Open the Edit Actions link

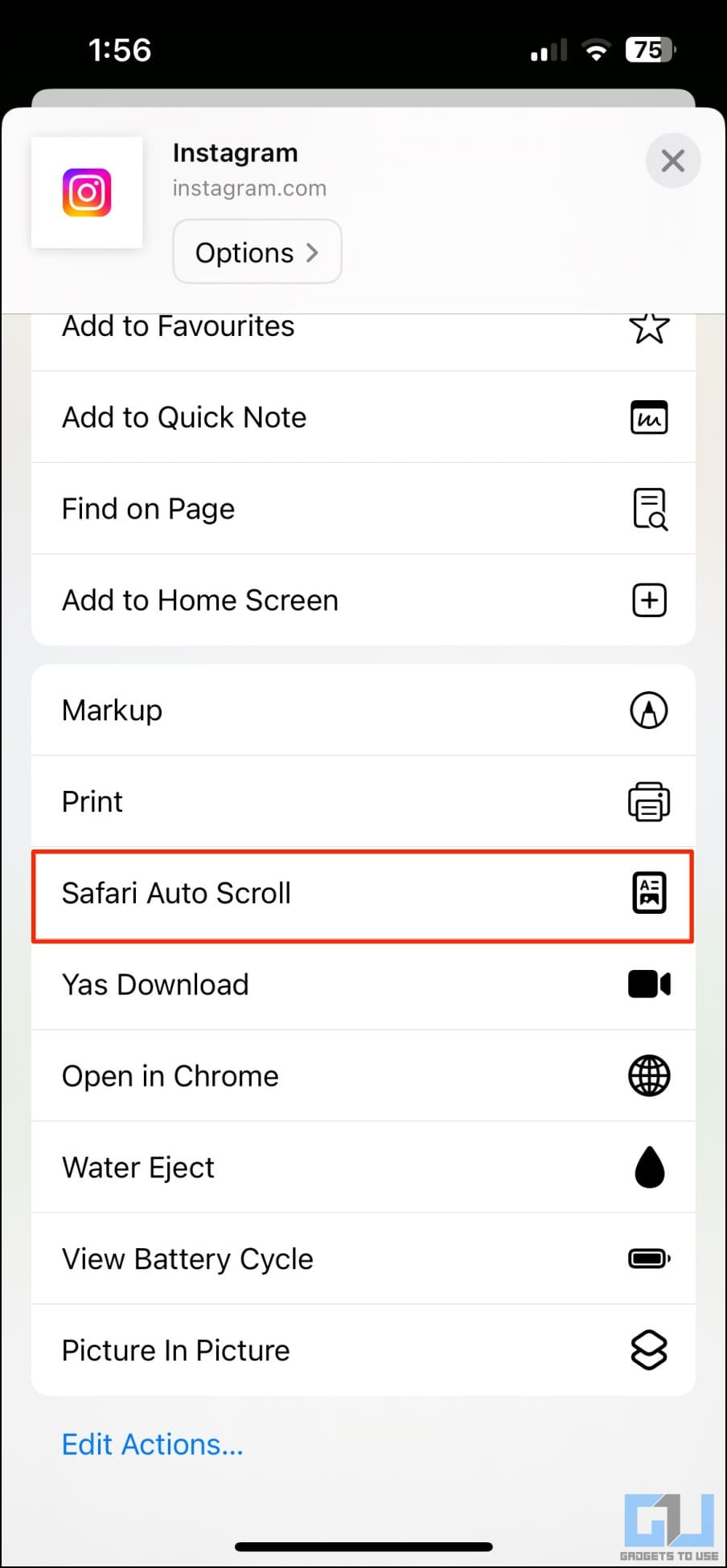(153, 1445)
